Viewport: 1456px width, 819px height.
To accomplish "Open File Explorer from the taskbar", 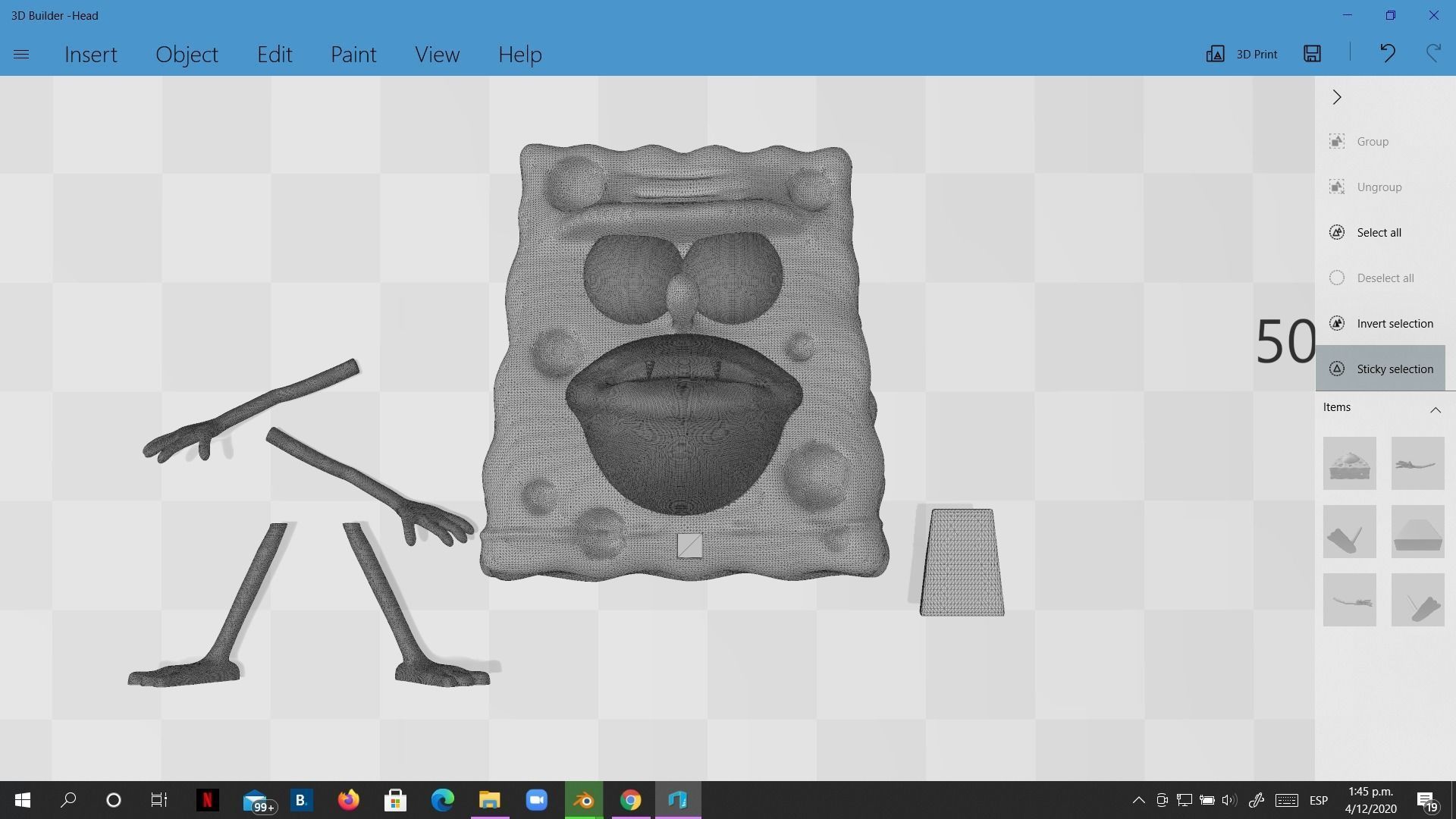I will (490, 800).
